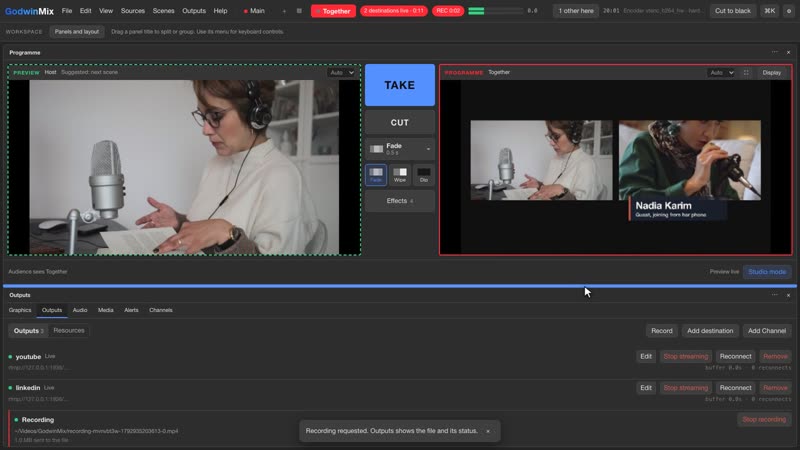This screenshot has width=800, height=450.
Task: Open the Scenes menu
Action: click(163, 11)
